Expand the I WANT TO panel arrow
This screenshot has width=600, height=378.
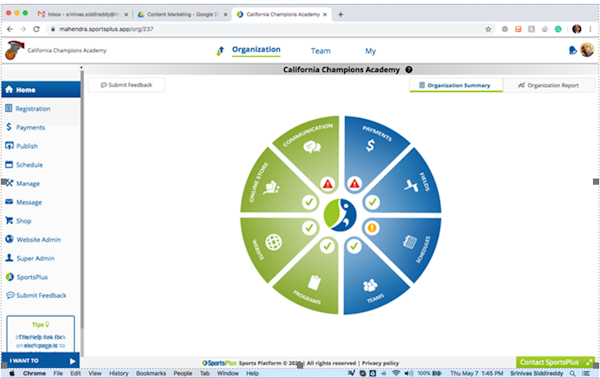[72, 361]
